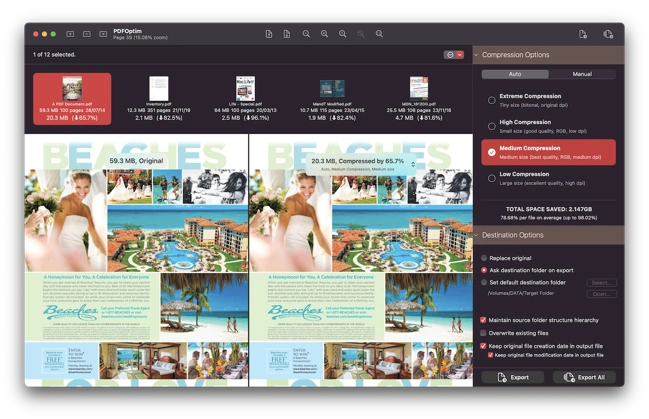The width and height of the screenshot is (649, 419).
Task: Click the 59.3 MB, Original preview label
Action: (x=136, y=161)
